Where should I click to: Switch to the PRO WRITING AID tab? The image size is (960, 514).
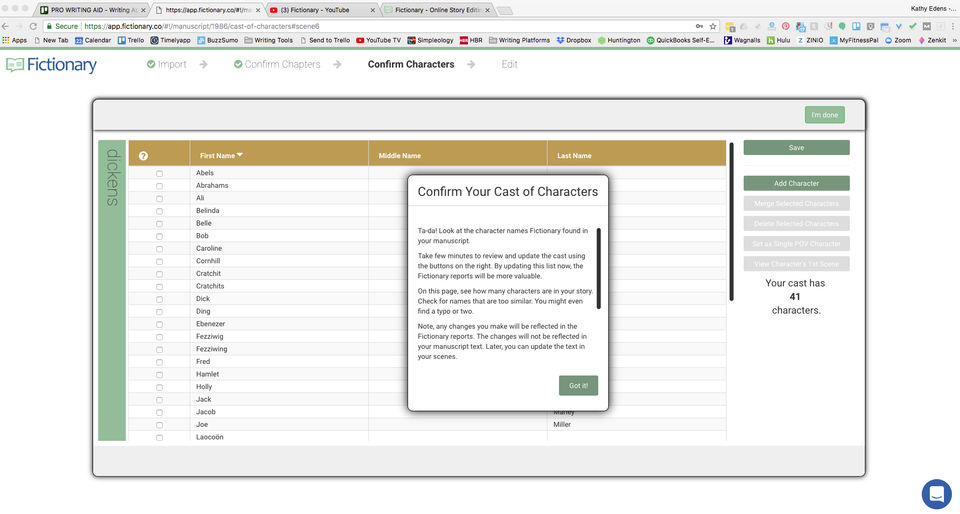(91, 10)
